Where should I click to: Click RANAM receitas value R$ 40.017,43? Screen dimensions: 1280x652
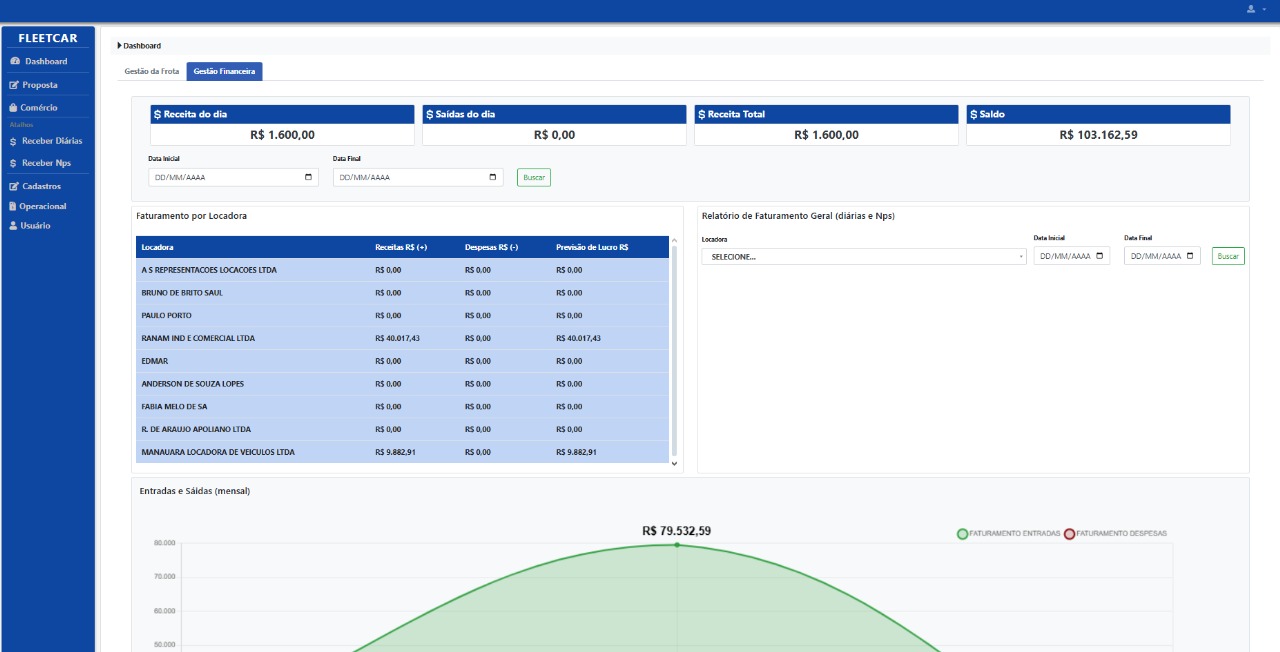coord(397,338)
